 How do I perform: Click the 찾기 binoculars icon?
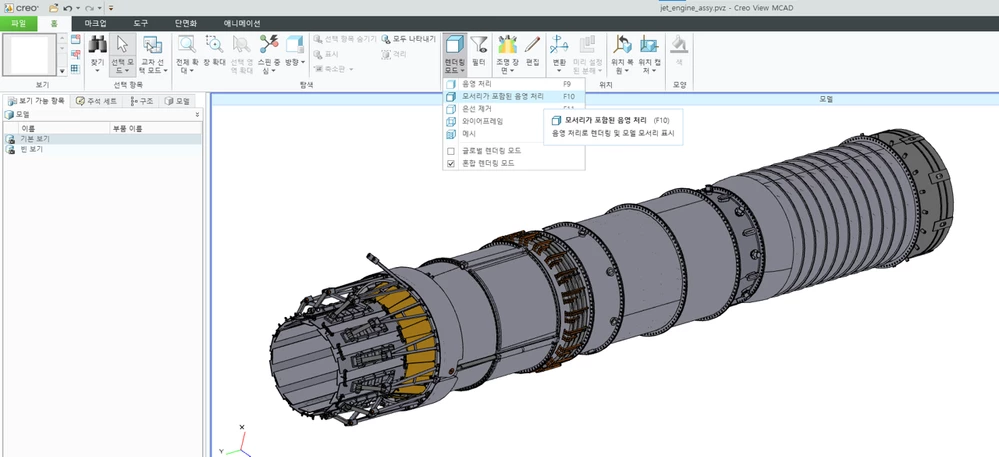point(97,45)
